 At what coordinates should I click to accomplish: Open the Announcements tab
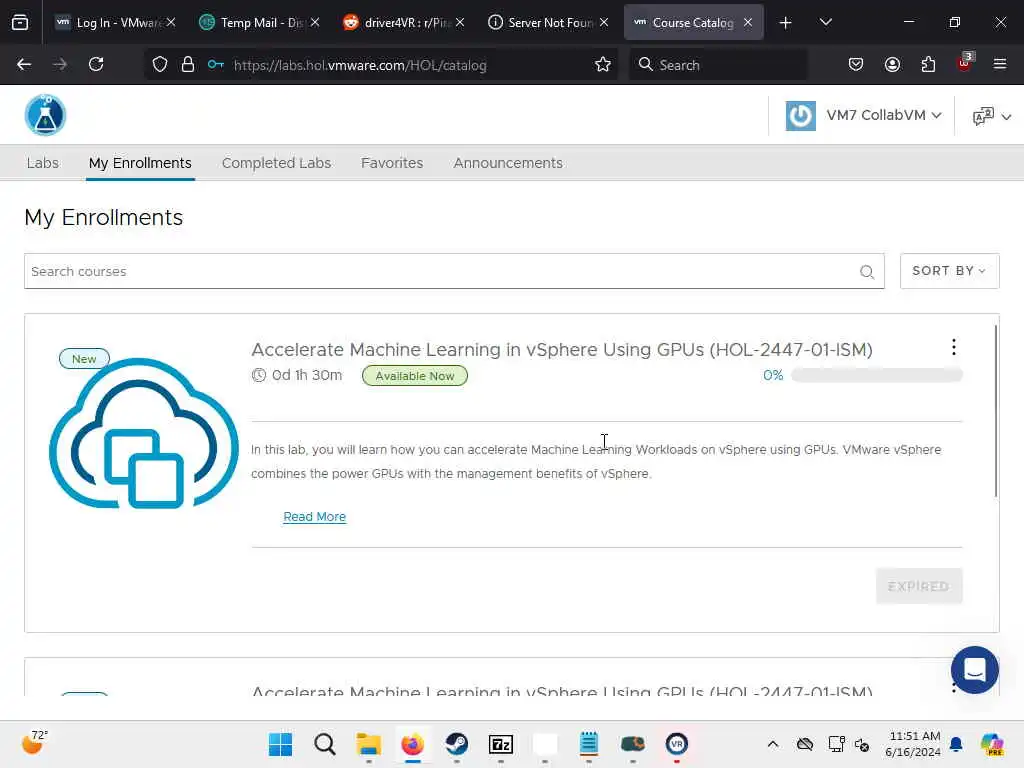(x=507, y=163)
